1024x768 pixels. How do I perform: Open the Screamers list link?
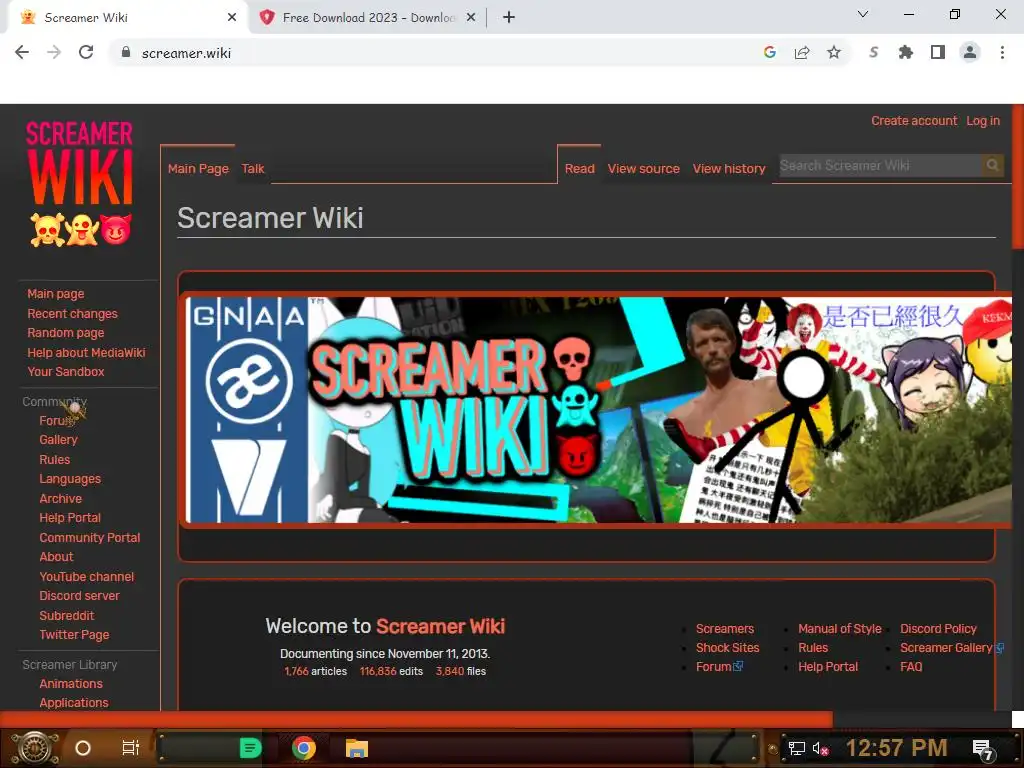click(725, 629)
